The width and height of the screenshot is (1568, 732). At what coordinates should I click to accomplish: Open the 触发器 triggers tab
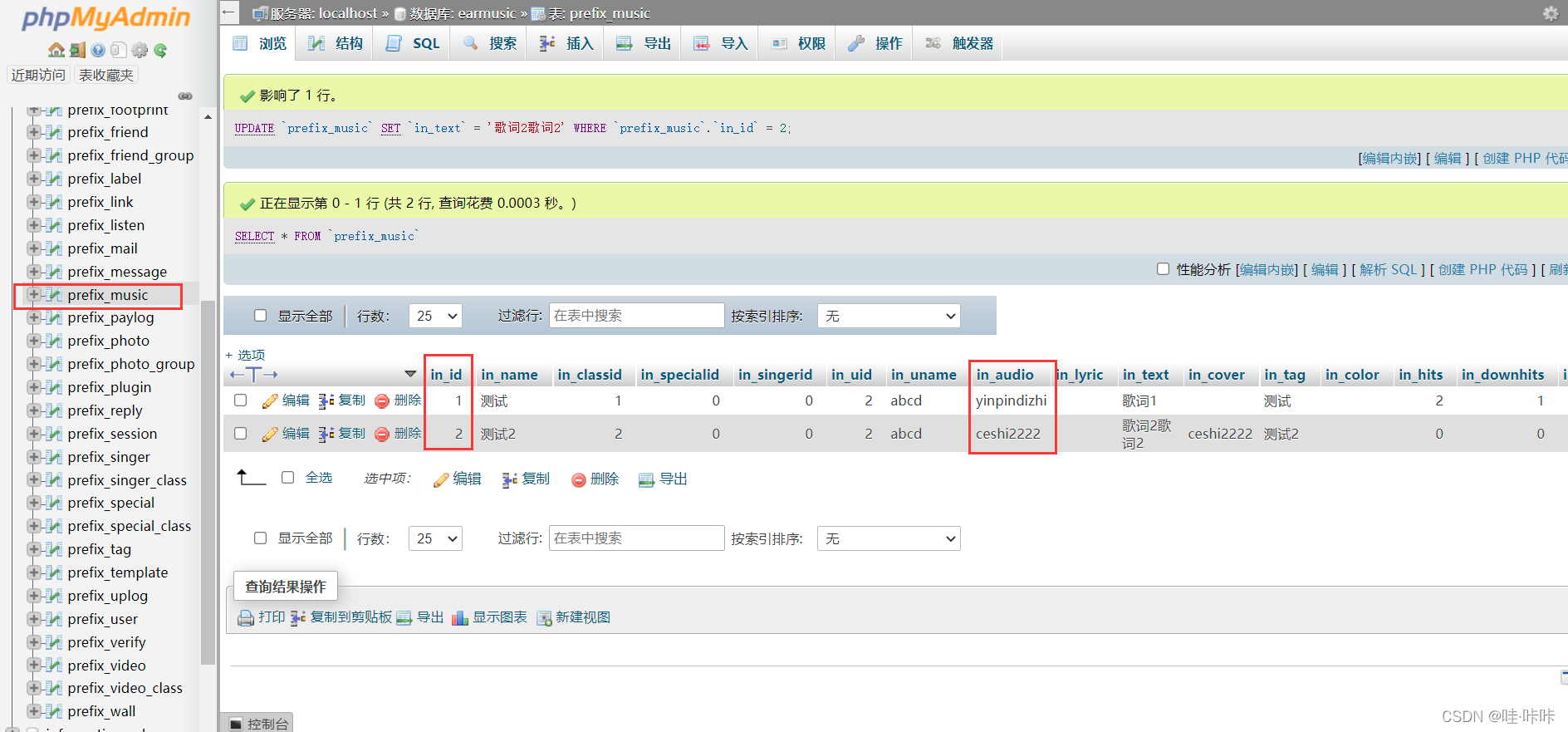coord(959,43)
